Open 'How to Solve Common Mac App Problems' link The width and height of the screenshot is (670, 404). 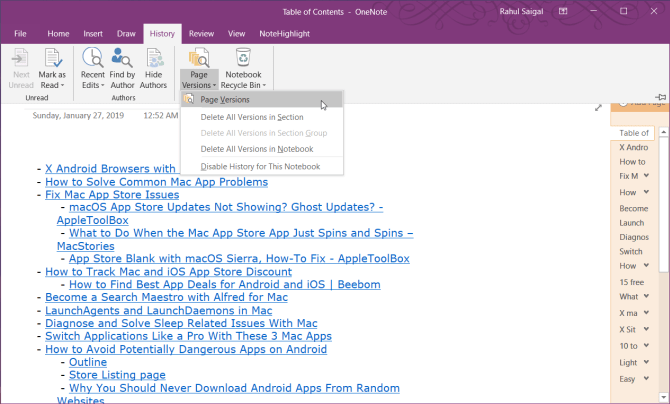[x=156, y=183]
